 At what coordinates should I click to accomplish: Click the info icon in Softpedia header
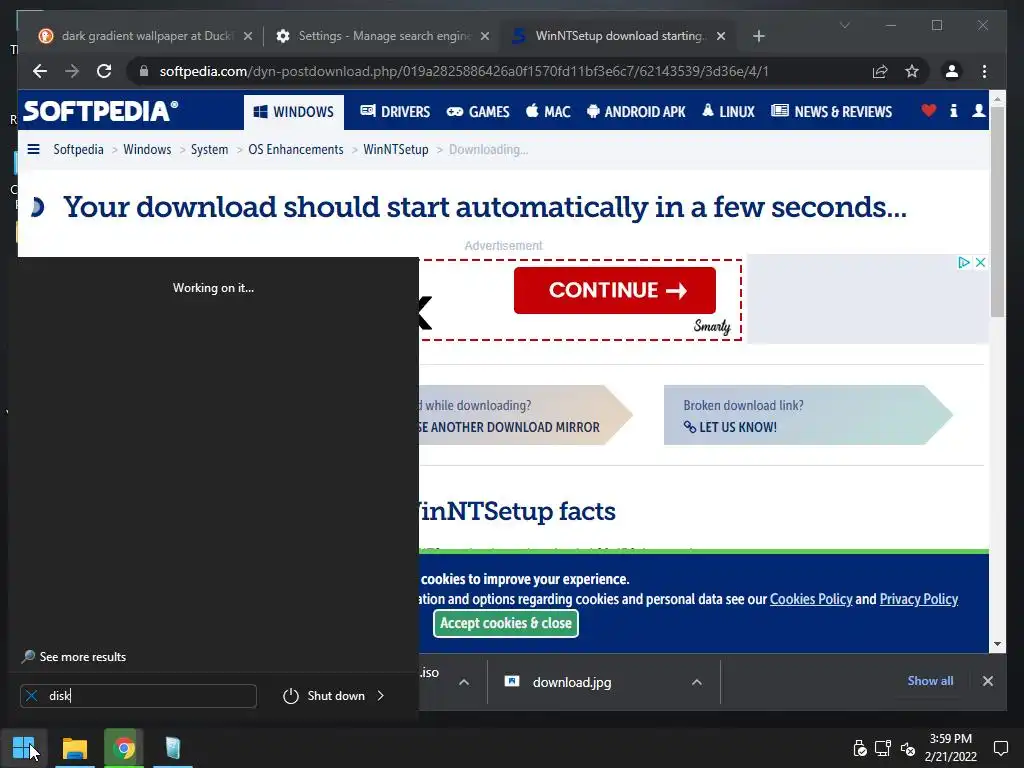pos(953,111)
